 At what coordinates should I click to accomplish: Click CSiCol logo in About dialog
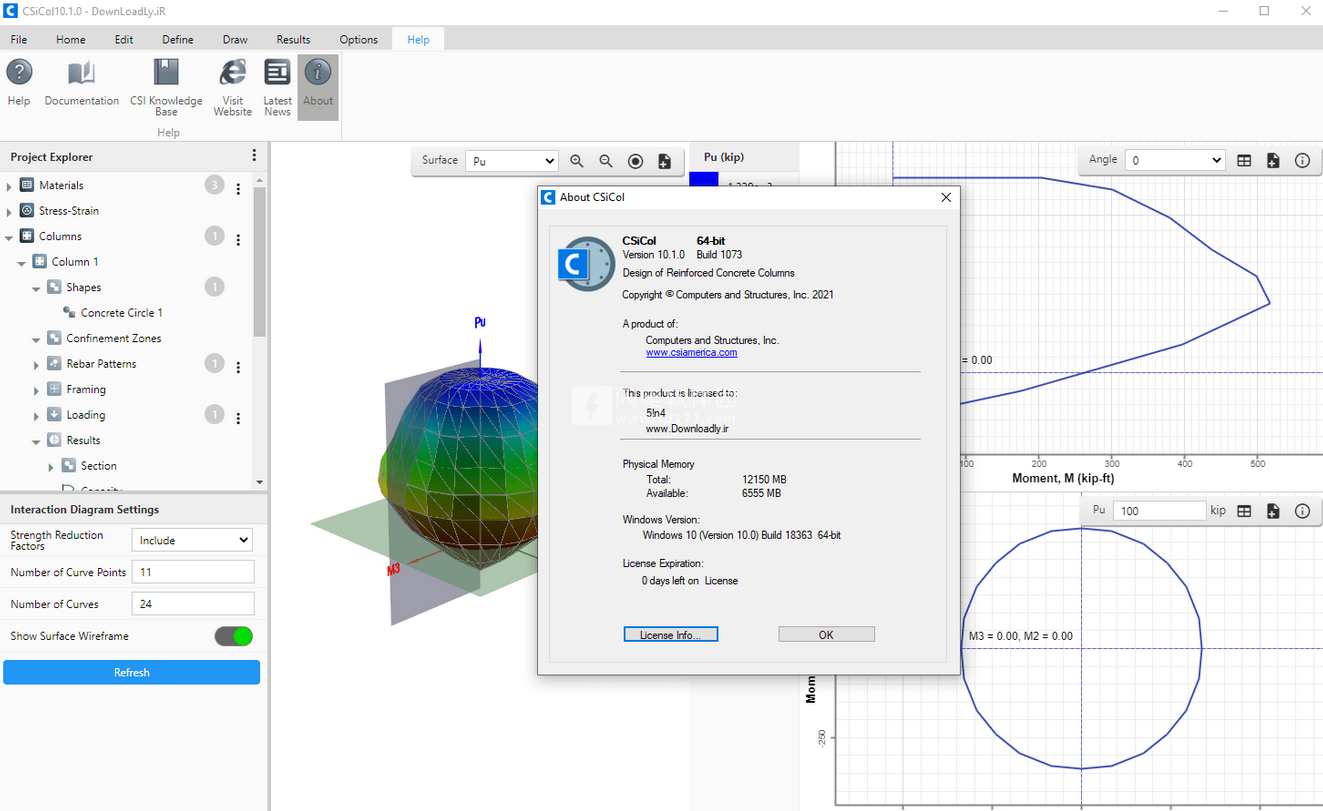[585, 264]
